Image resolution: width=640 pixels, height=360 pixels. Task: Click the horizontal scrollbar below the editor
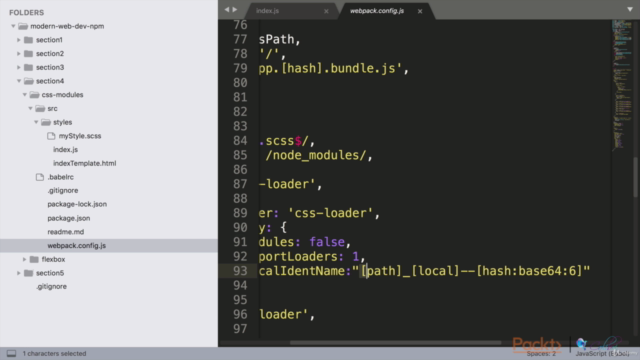click(395, 342)
